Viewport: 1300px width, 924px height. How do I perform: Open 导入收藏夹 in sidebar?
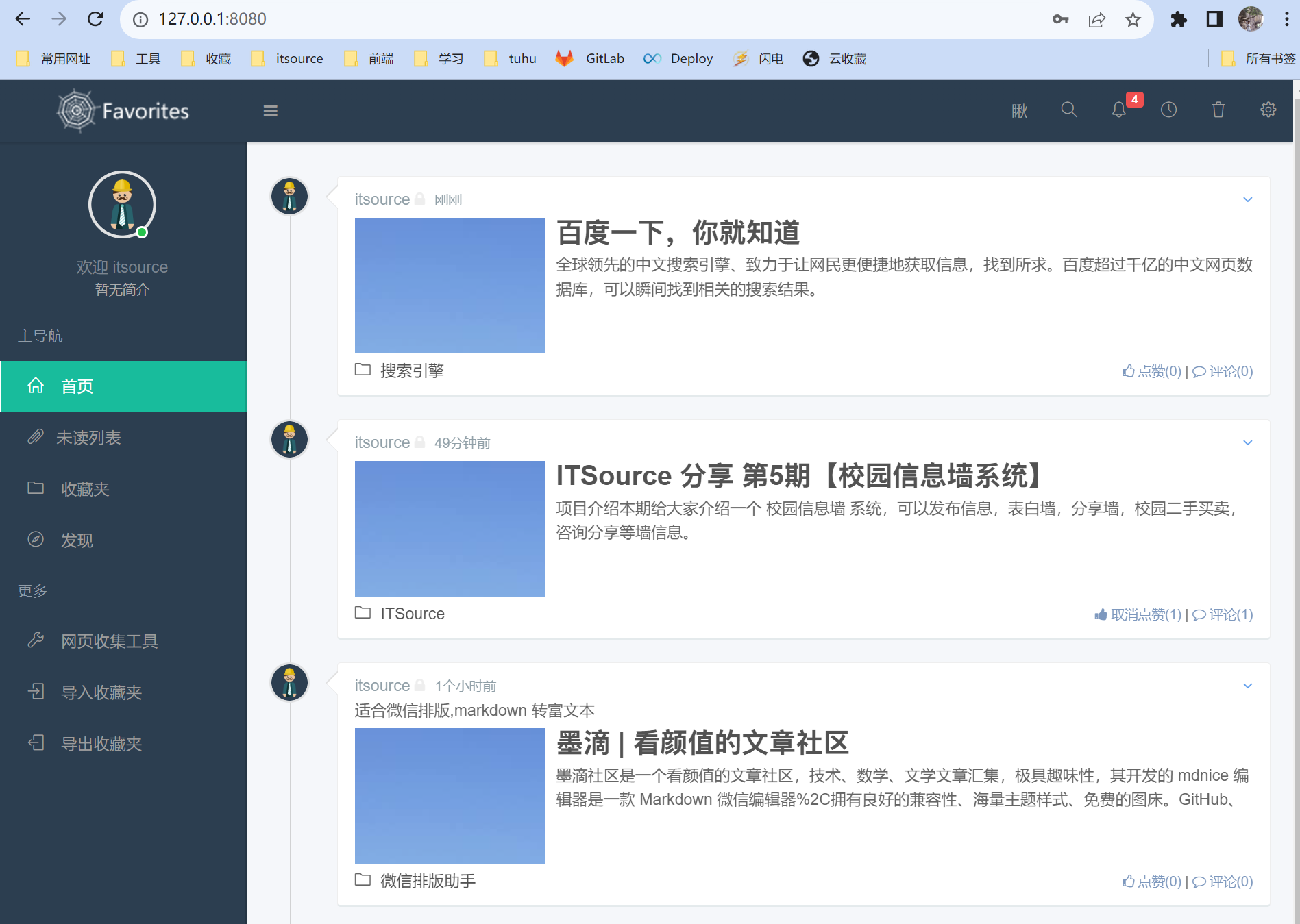point(123,692)
